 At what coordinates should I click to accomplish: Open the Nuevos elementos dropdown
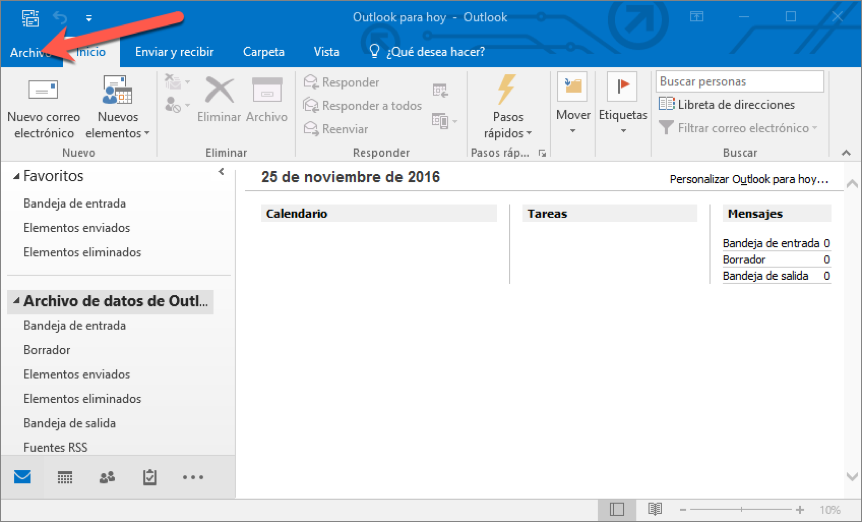click(x=118, y=108)
